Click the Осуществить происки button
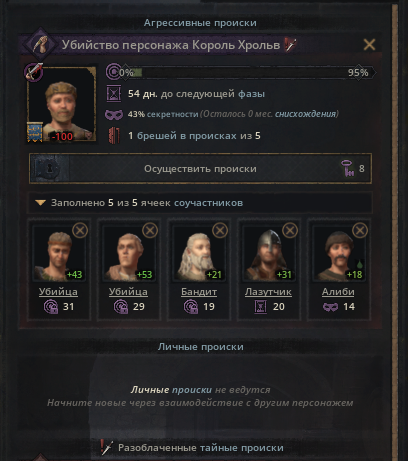This screenshot has height=461, width=408. tap(200, 169)
